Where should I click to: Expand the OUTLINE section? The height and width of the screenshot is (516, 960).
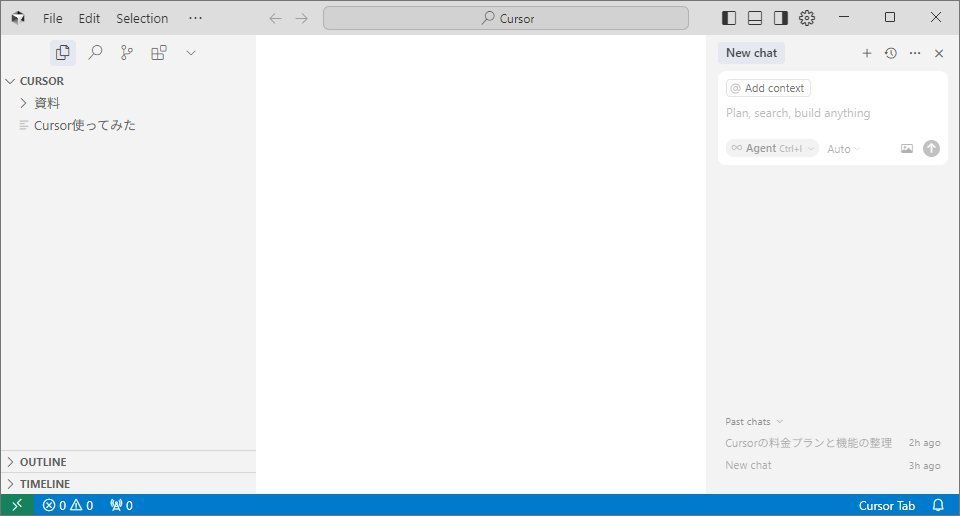tap(128, 462)
